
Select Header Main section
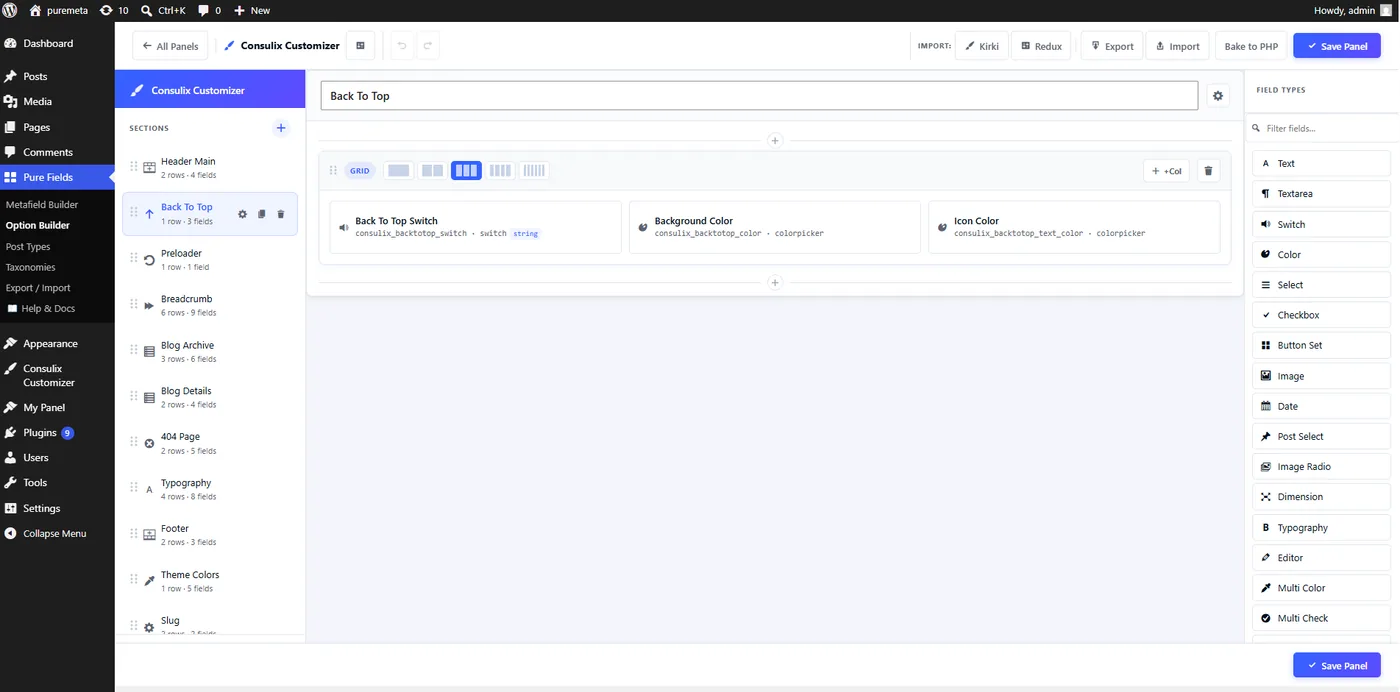point(210,167)
